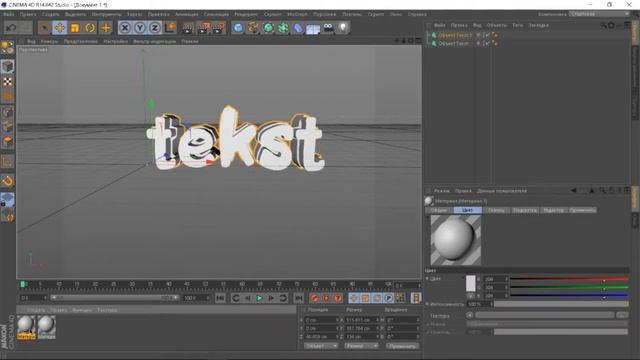Click the second material thumbnail
The width and height of the screenshot is (640, 360).
pyautogui.click(x=47, y=327)
